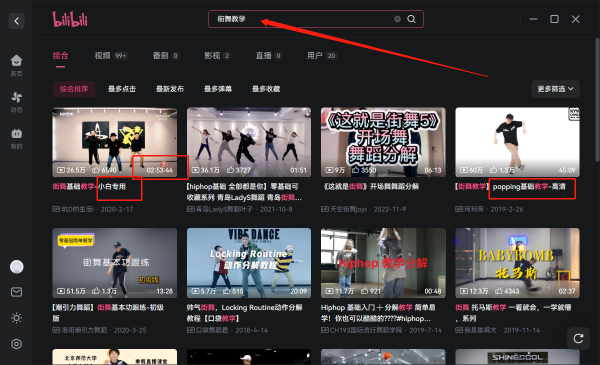Open the messages envelope icon
600x365 pixels.
coord(16,292)
